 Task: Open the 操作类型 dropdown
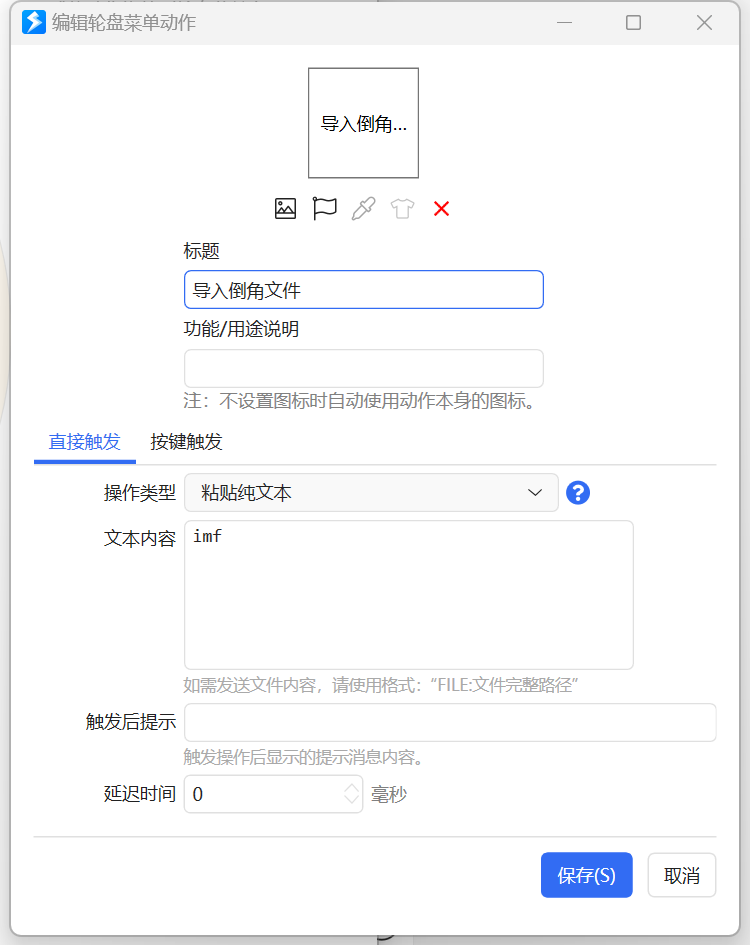click(371, 493)
